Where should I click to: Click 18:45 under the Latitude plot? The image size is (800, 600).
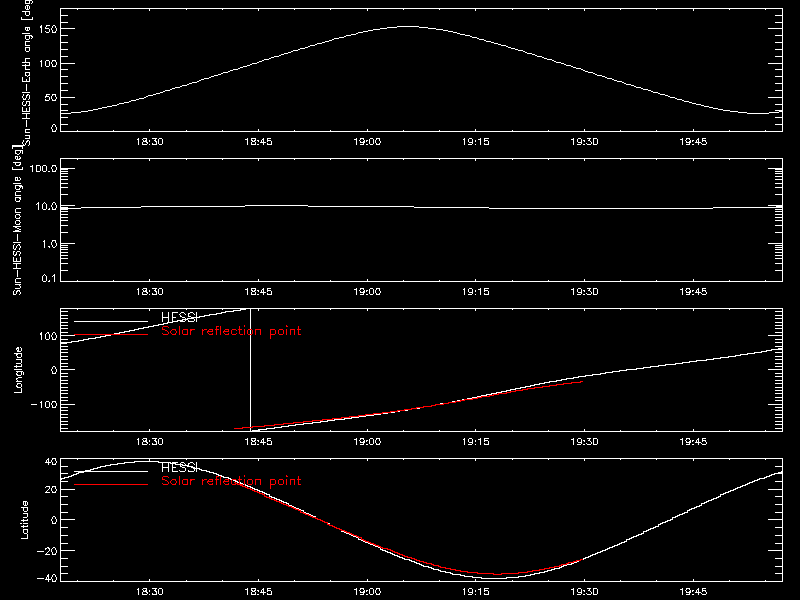tap(258, 592)
